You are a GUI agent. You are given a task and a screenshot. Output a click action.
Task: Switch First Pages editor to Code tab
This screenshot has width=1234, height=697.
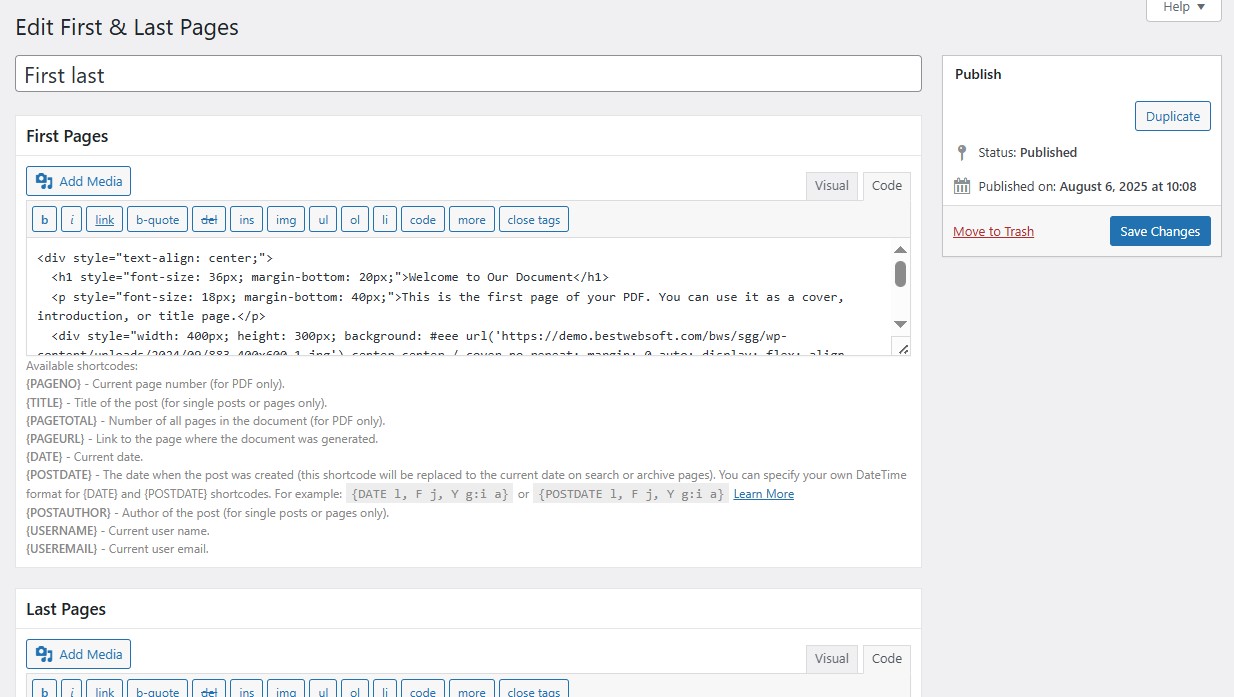tap(887, 185)
